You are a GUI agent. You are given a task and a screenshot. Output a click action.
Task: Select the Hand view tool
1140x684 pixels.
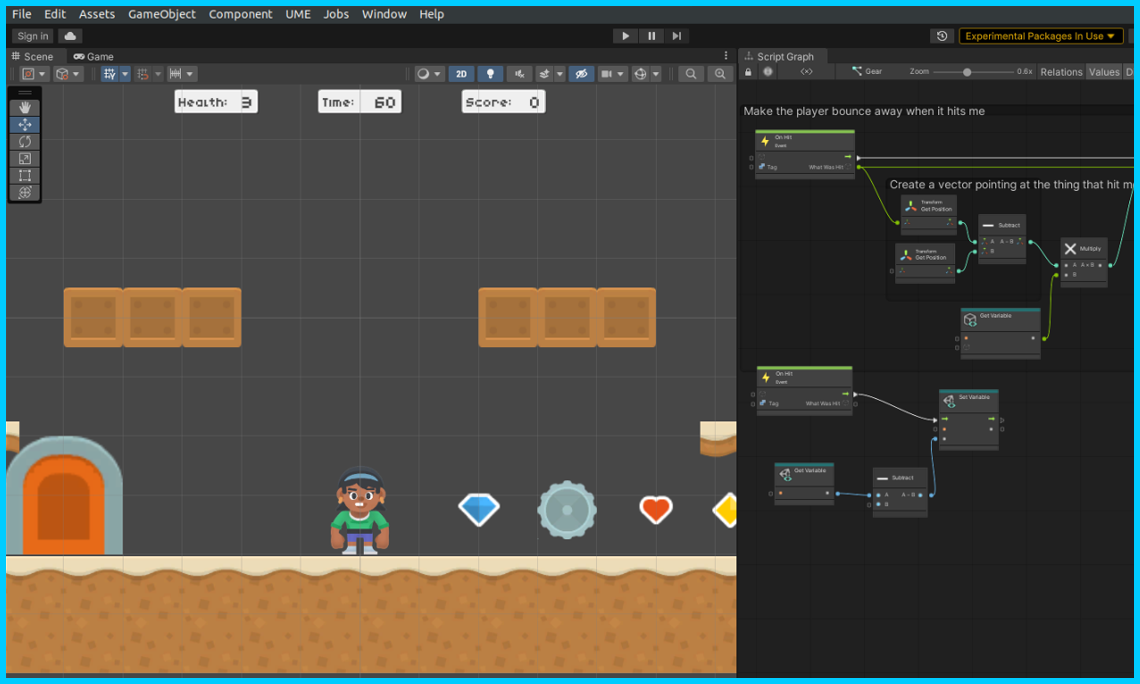pyautogui.click(x=24, y=107)
